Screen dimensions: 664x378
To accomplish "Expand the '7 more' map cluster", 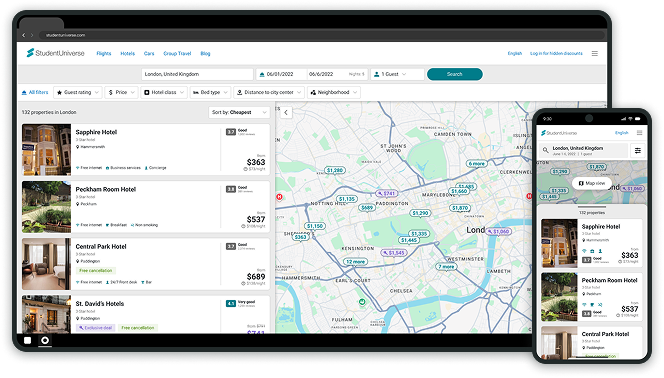I will 446,267.
